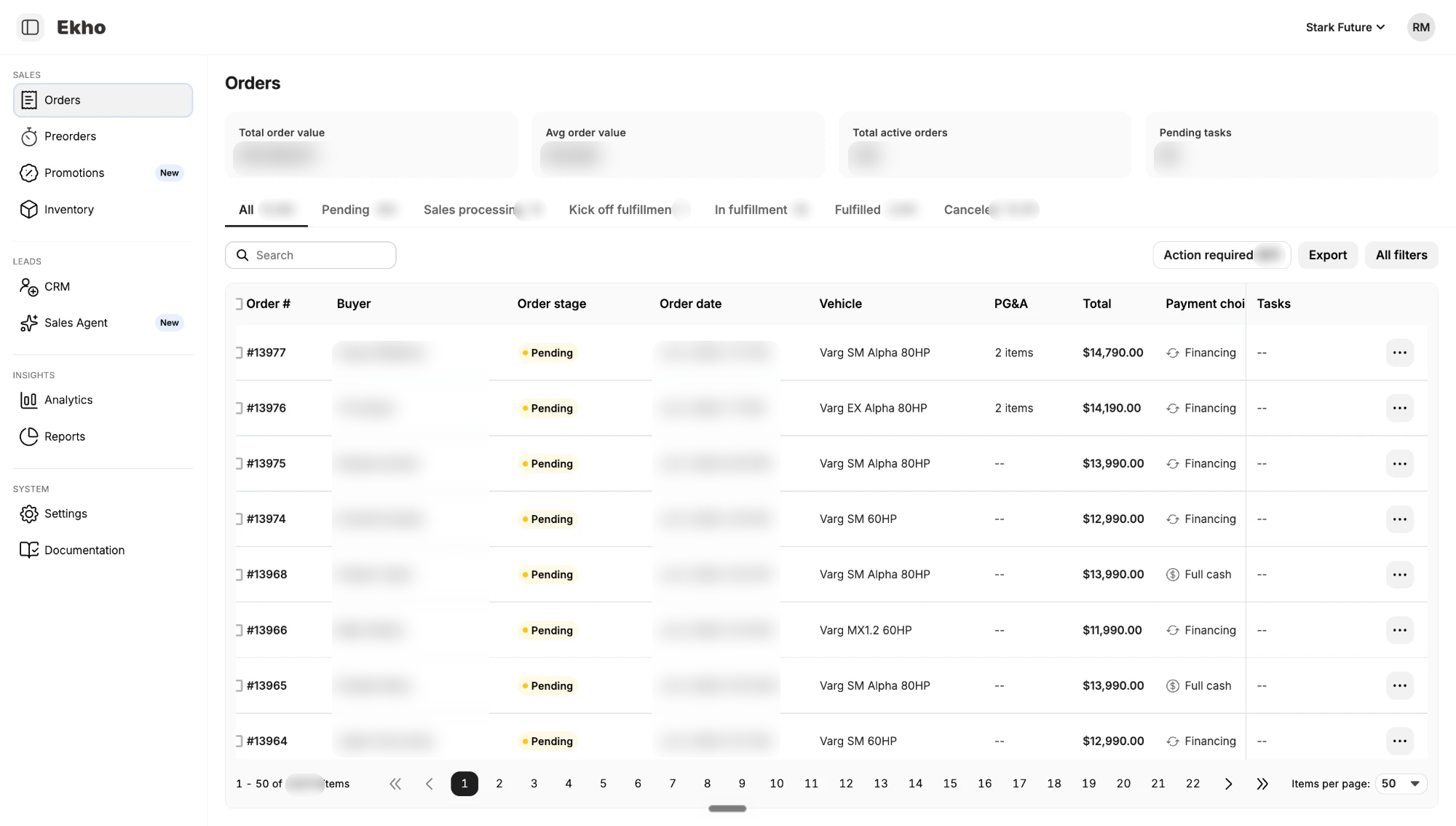Screen dimensions: 1456x826
Task: Switch to the Pending tab
Action: (359, 210)
